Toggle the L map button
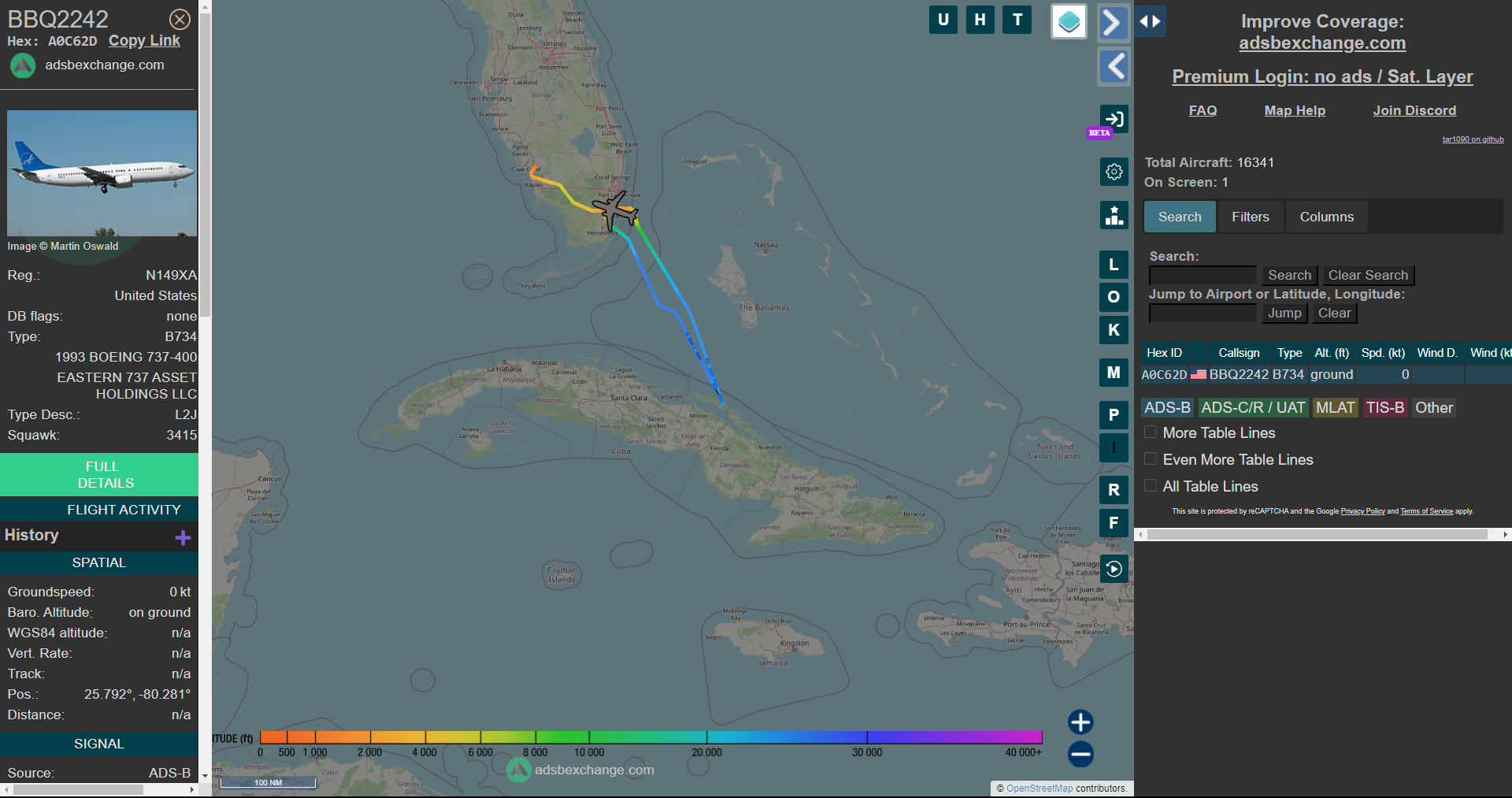 [1114, 265]
